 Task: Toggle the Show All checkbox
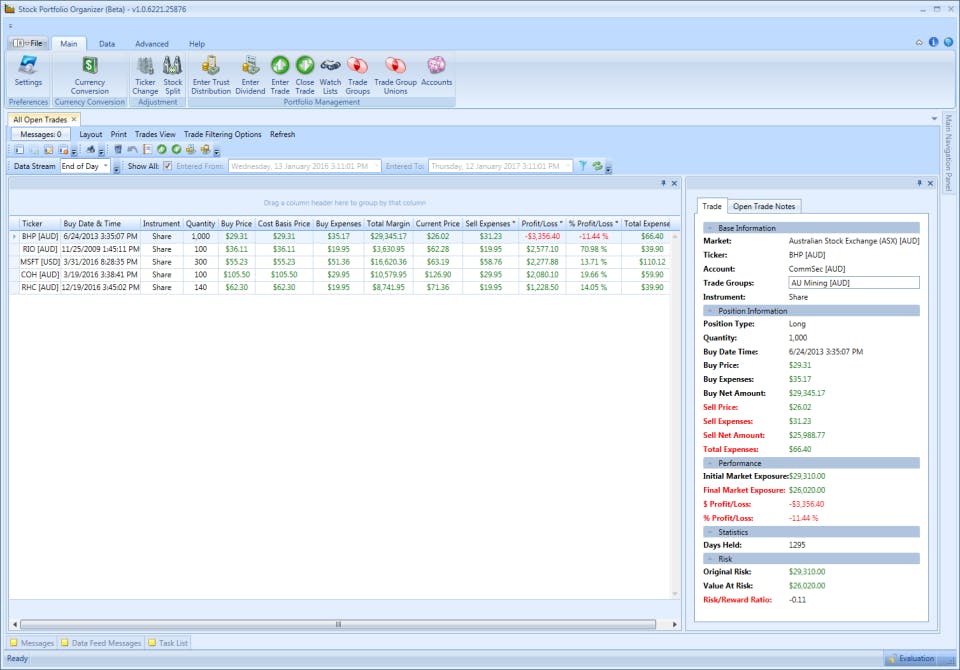pyautogui.click(x=168, y=166)
